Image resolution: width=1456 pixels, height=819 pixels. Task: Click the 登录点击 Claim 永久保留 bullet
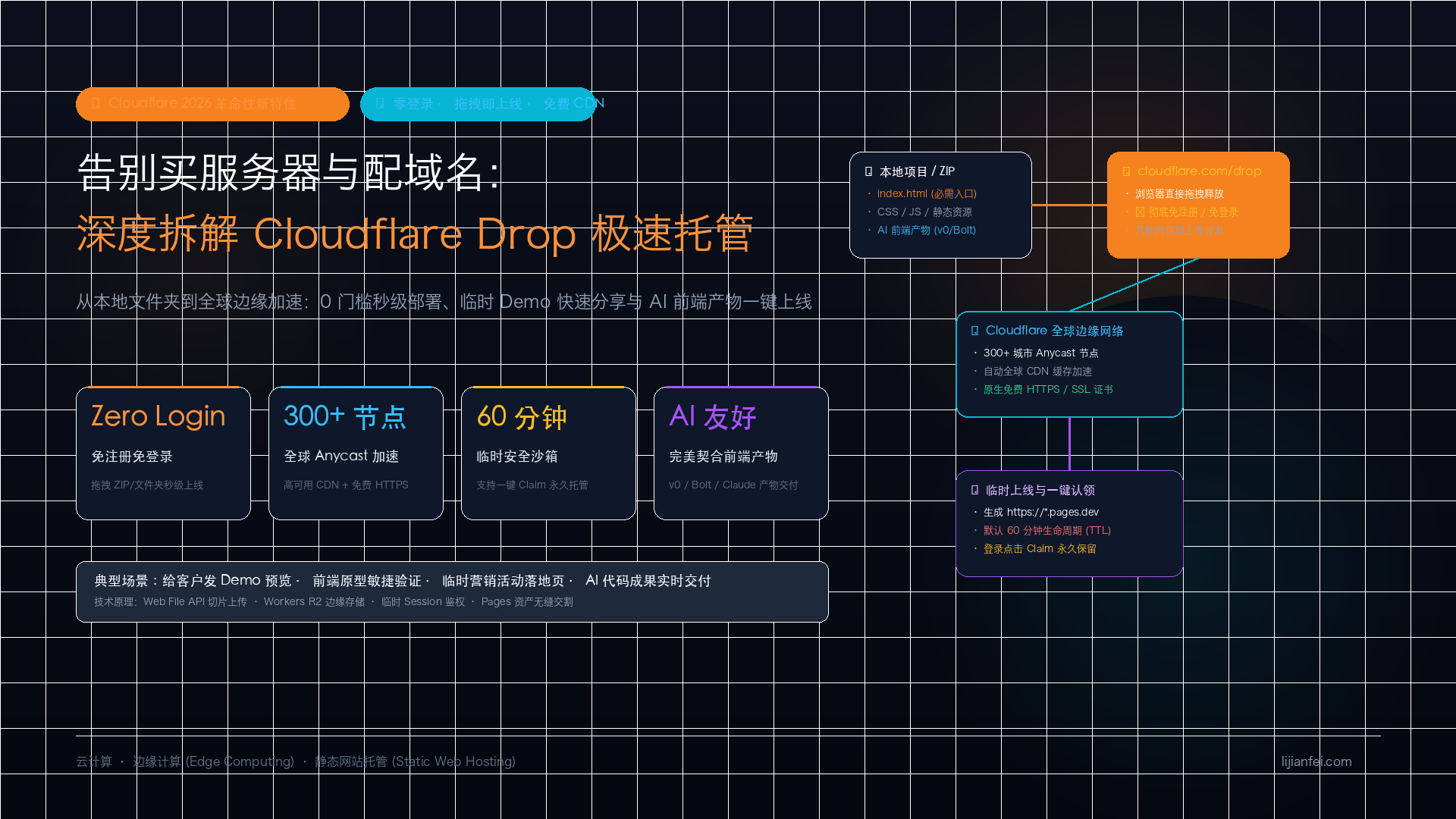click(x=1040, y=549)
